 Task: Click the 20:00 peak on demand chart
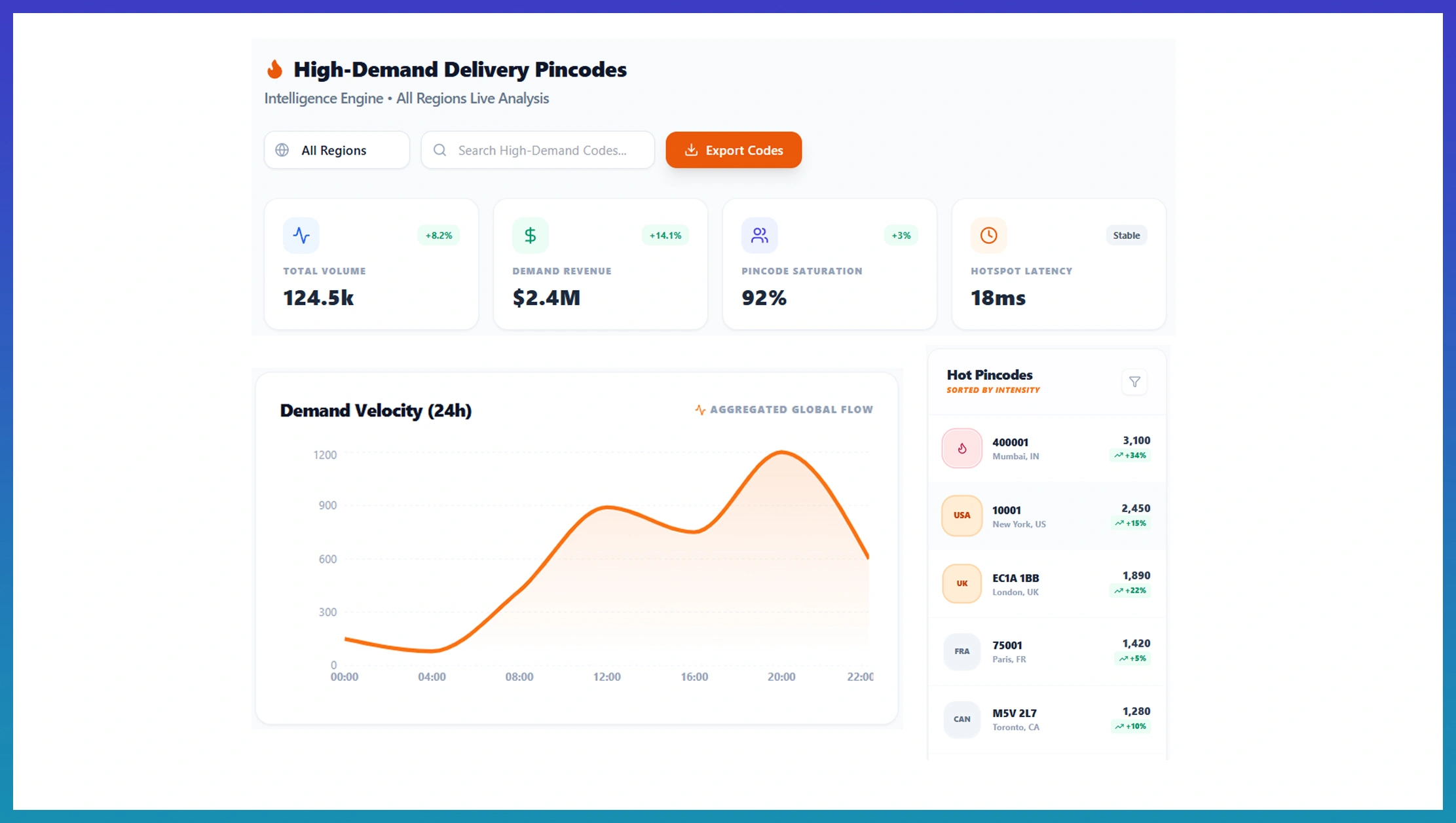(x=781, y=452)
